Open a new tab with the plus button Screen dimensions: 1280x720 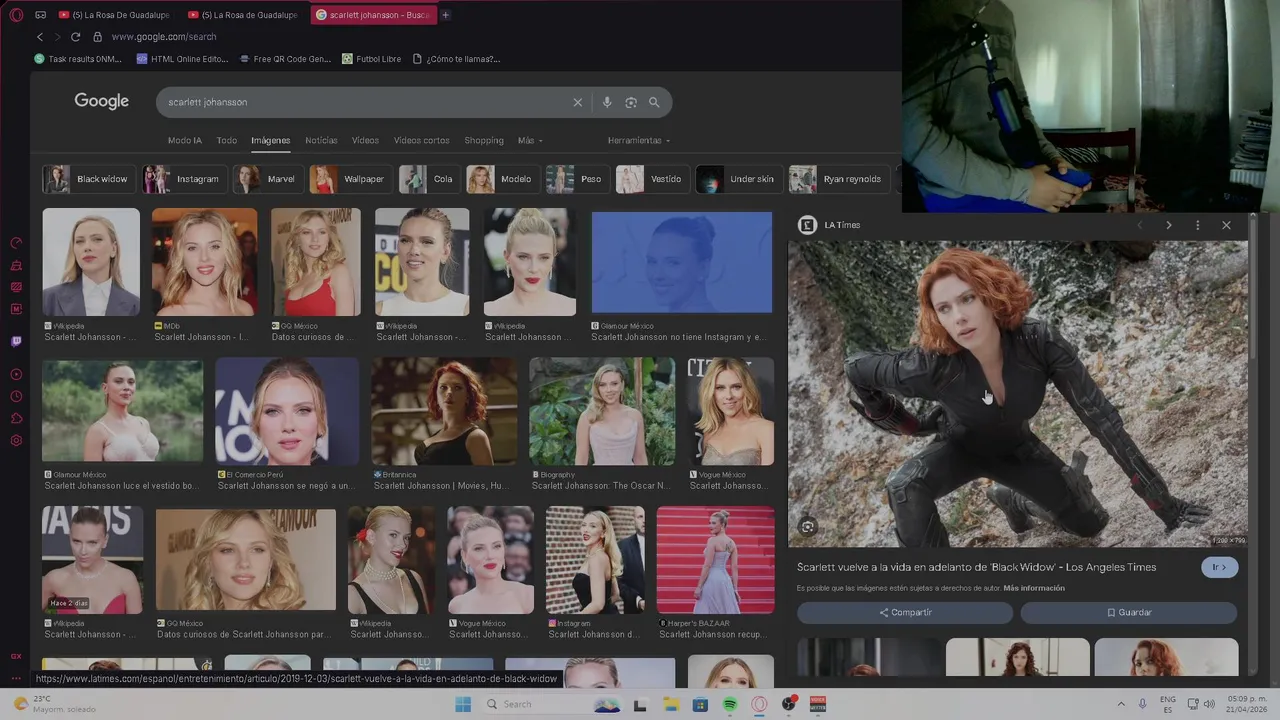point(445,15)
